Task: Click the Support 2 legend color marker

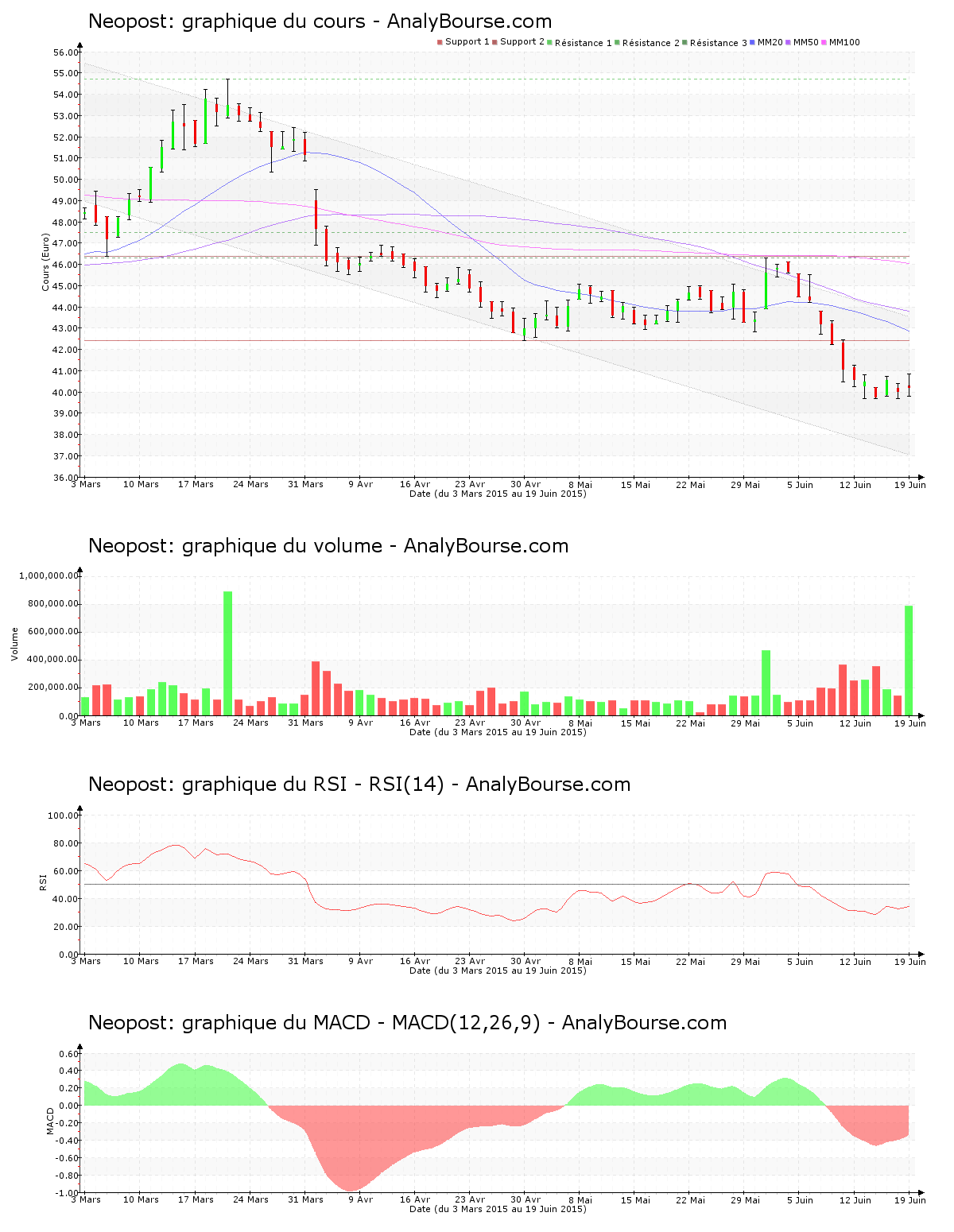Action: click(494, 42)
